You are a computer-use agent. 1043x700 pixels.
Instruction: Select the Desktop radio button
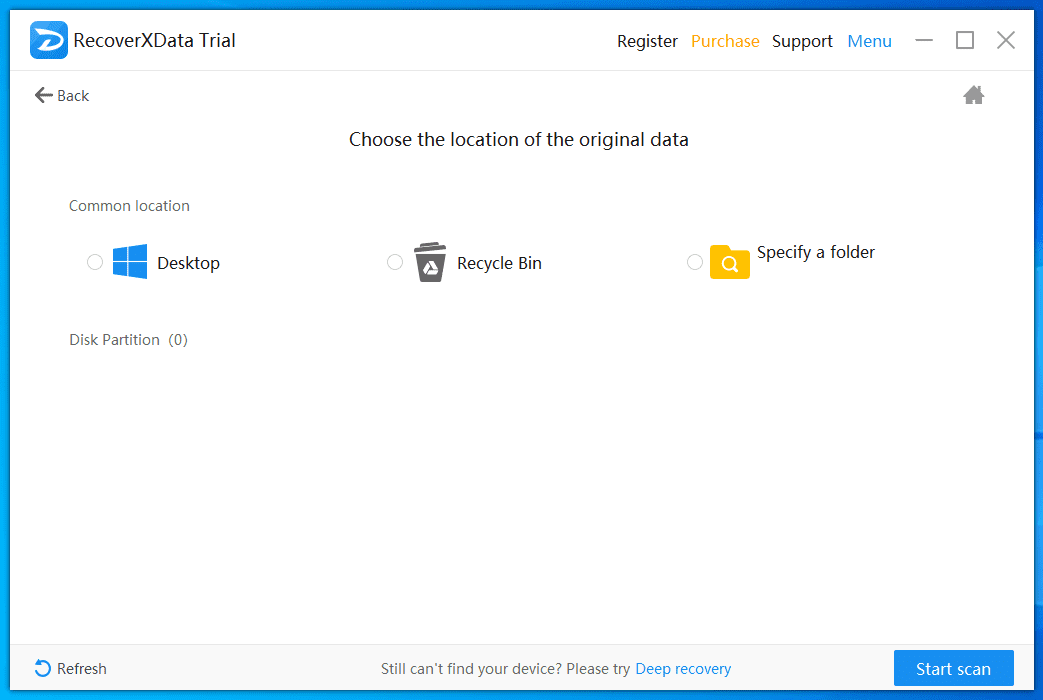pos(95,262)
